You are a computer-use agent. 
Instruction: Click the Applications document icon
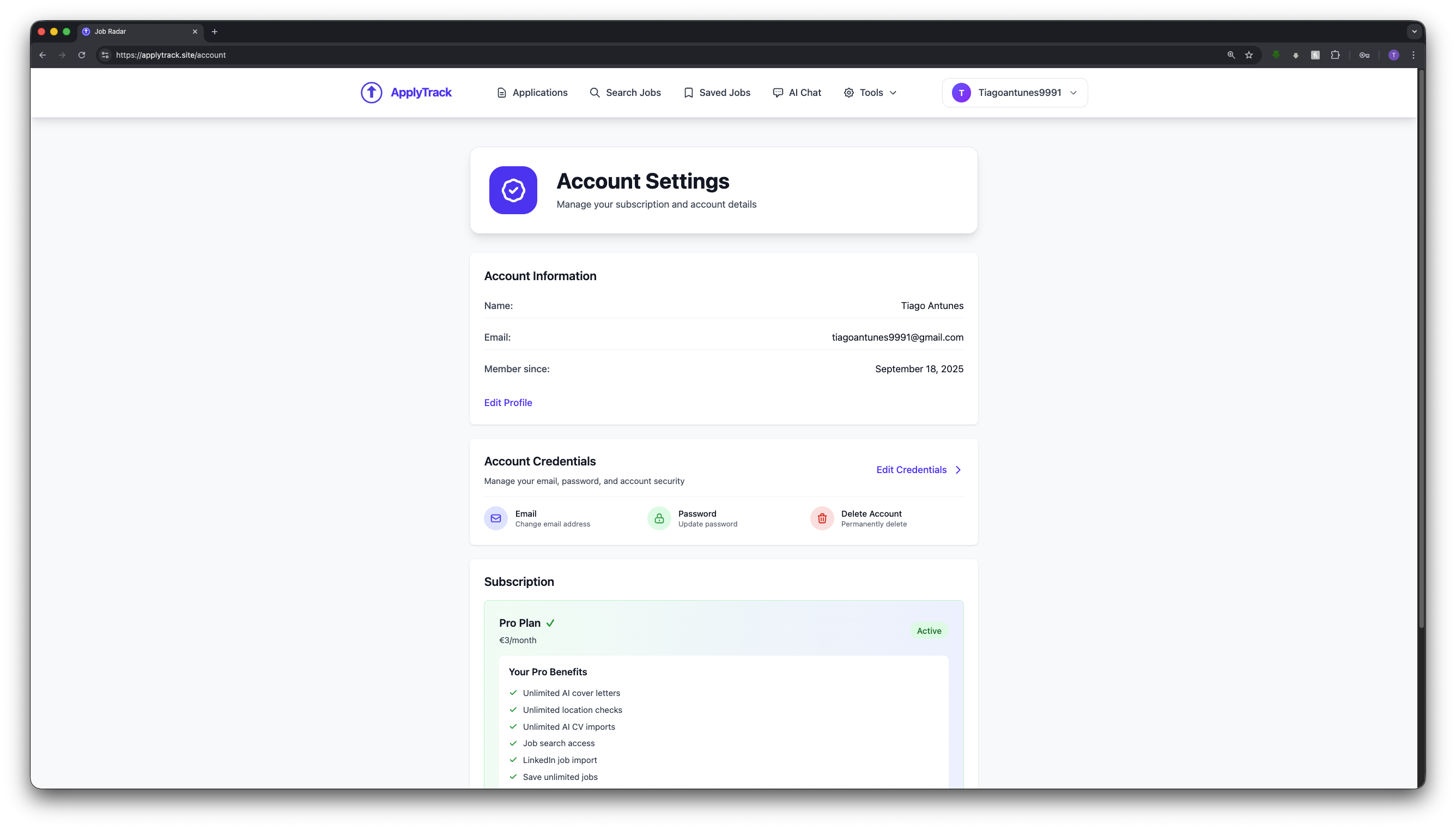[501, 92]
